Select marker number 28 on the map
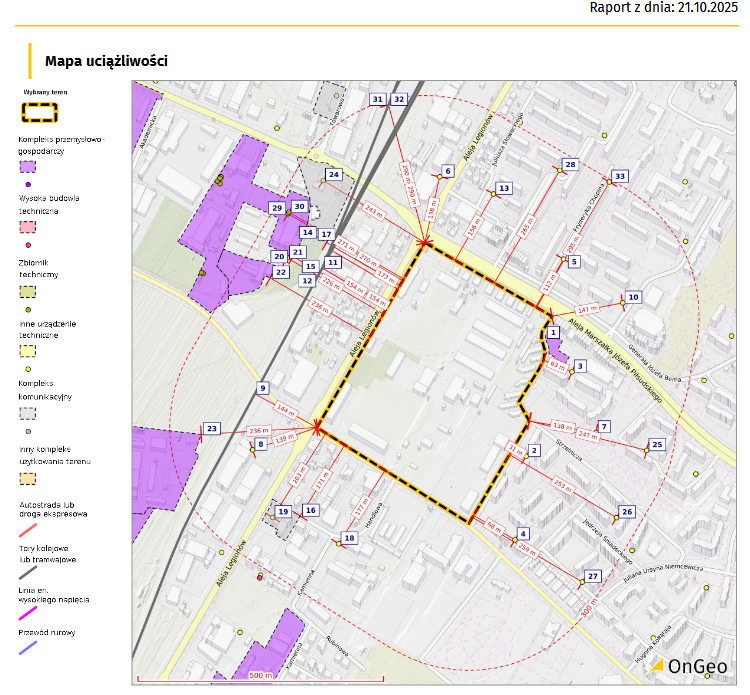This screenshot has width=750, height=695. (x=570, y=164)
